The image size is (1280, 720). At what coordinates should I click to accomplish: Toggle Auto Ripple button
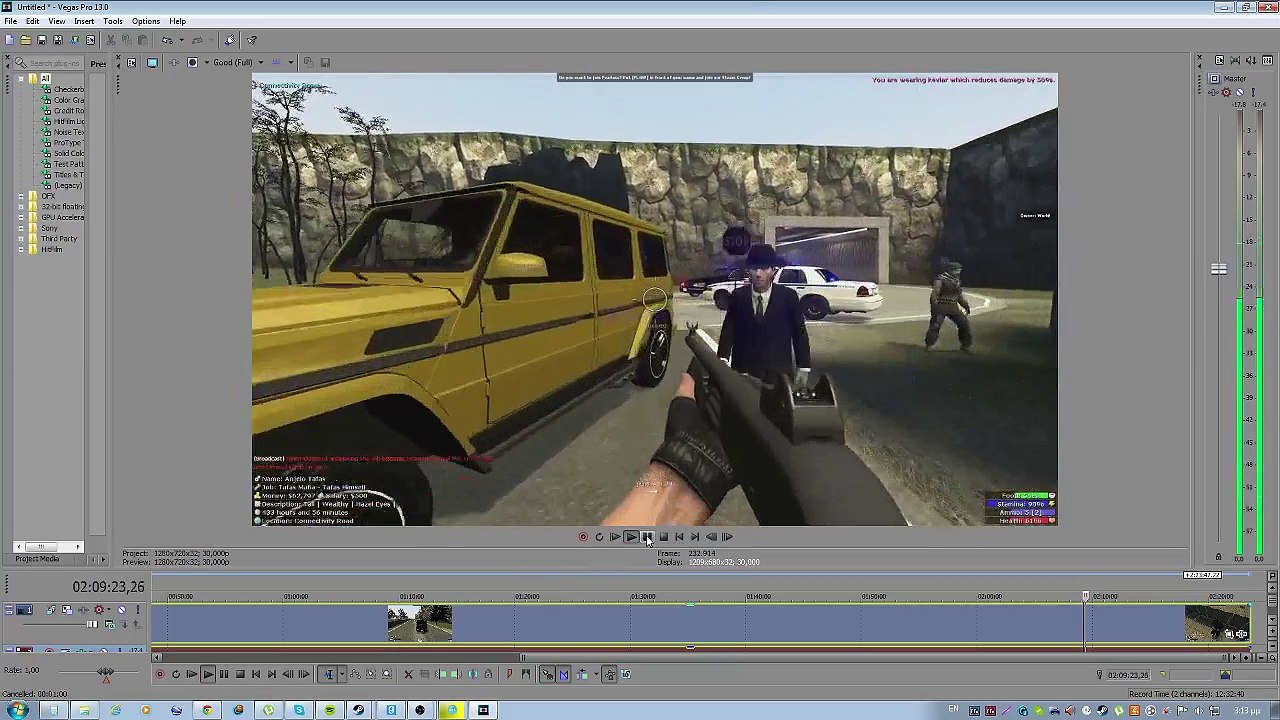point(581,674)
